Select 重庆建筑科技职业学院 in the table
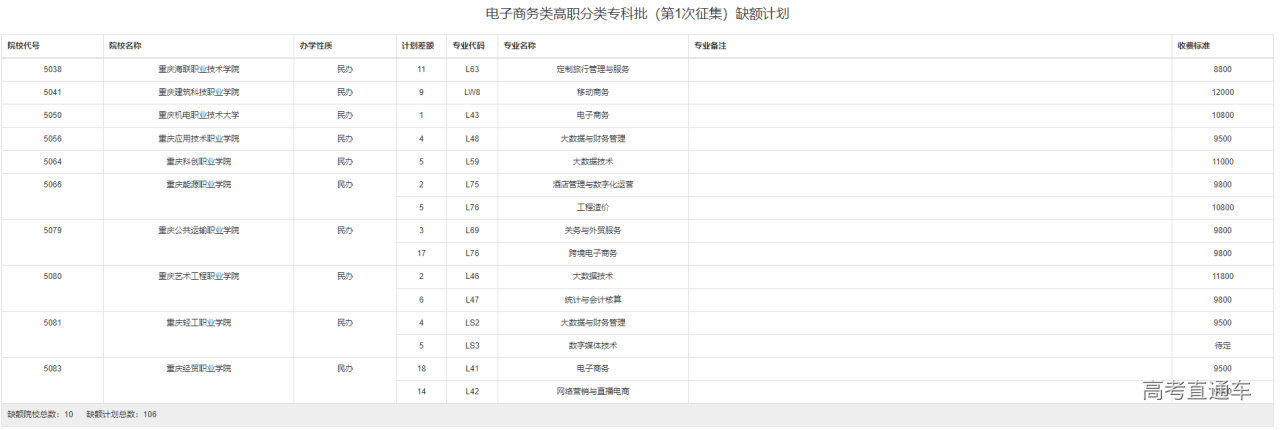 point(198,92)
